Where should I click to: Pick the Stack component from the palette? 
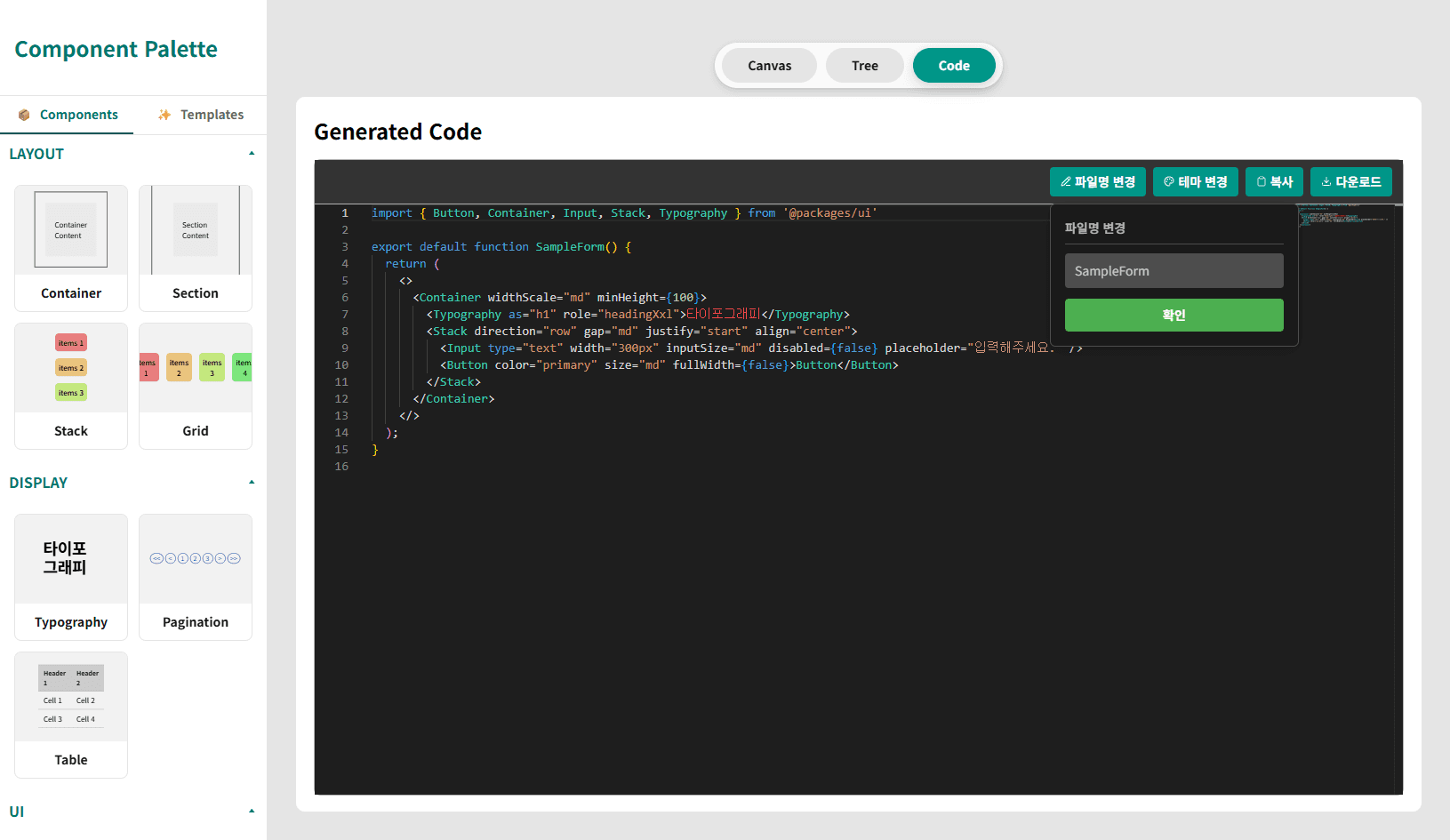tap(70, 387)
